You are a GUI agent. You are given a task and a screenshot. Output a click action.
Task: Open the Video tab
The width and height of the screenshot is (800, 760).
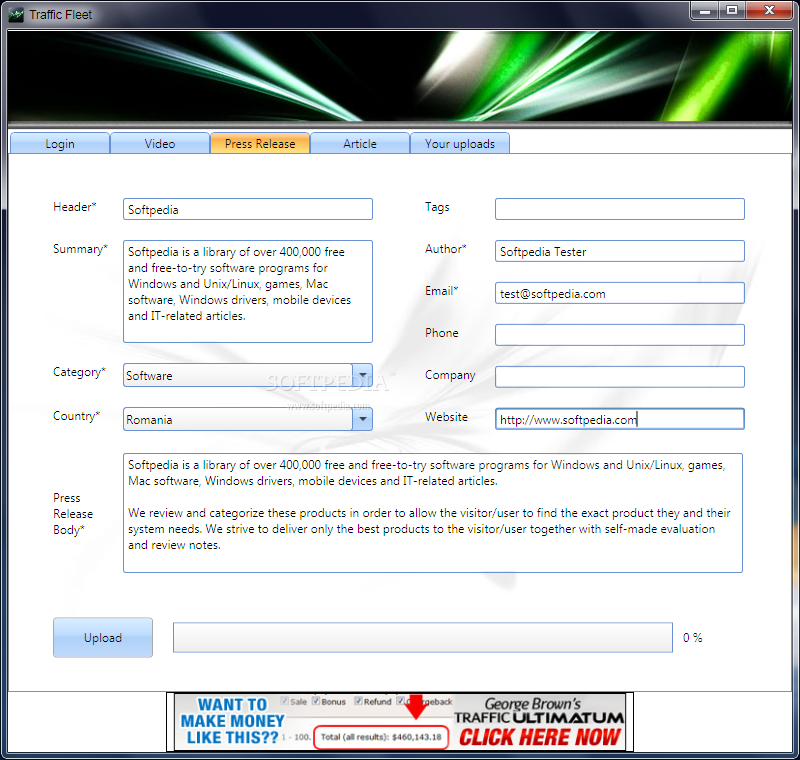pyautogui.click(x=160, y=143)
